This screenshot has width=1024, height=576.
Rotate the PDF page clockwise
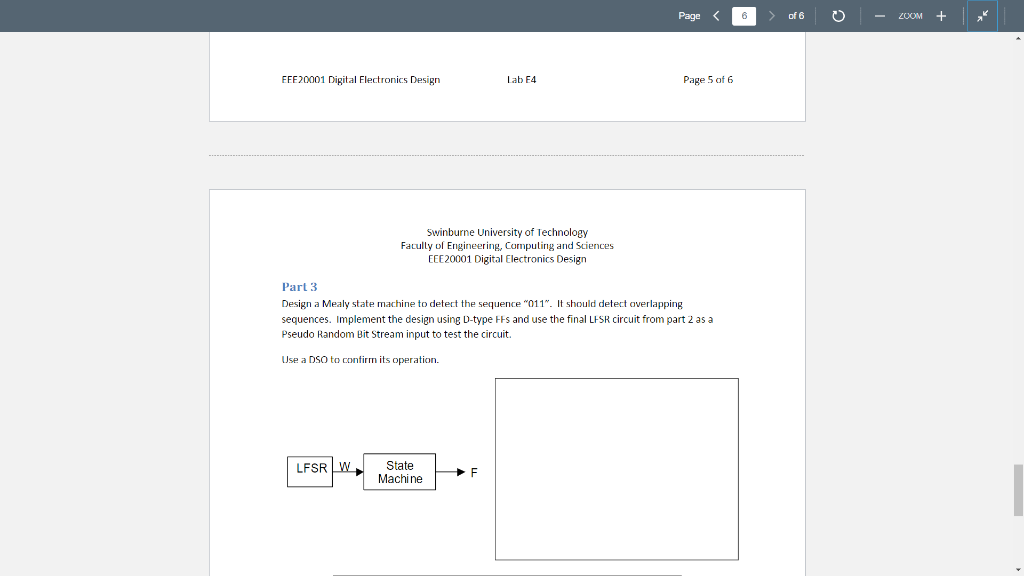click(838, 15)
